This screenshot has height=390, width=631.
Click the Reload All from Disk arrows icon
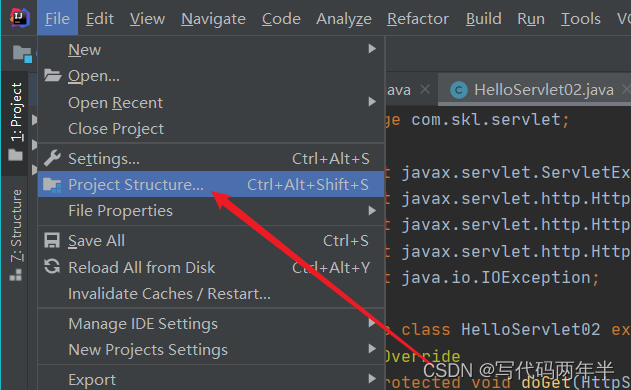point(52,267)
